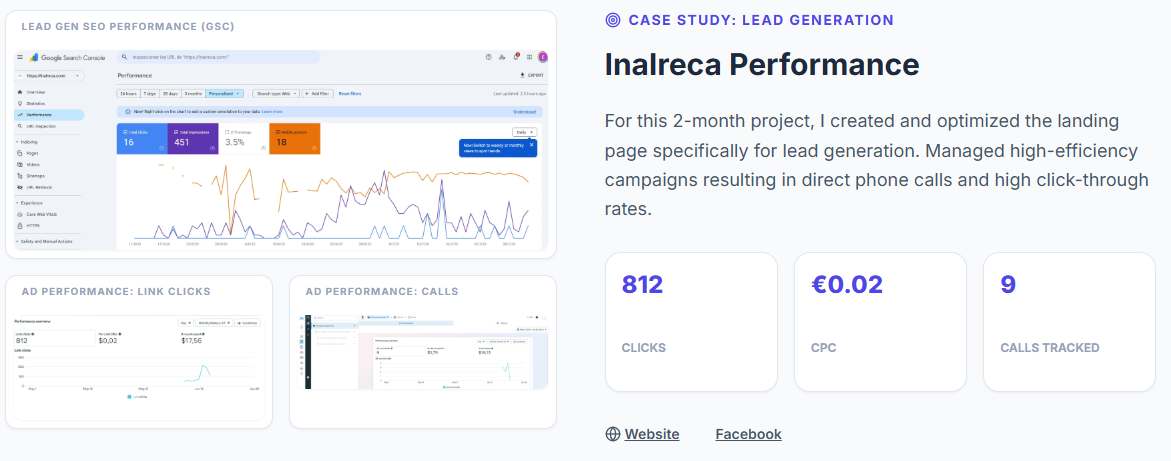This screenshot has width=1171, height=461.
Task: Click the Google Search Console logo
Action: coord(68,58)
